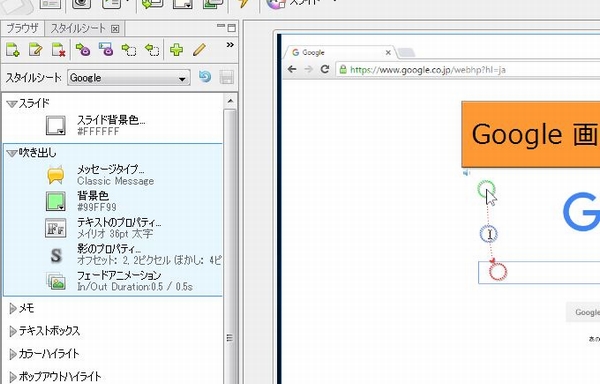This screenshot has height=384, width=600.
Task: Switch to the ブラウザ tab
Action: click(23, 28)
